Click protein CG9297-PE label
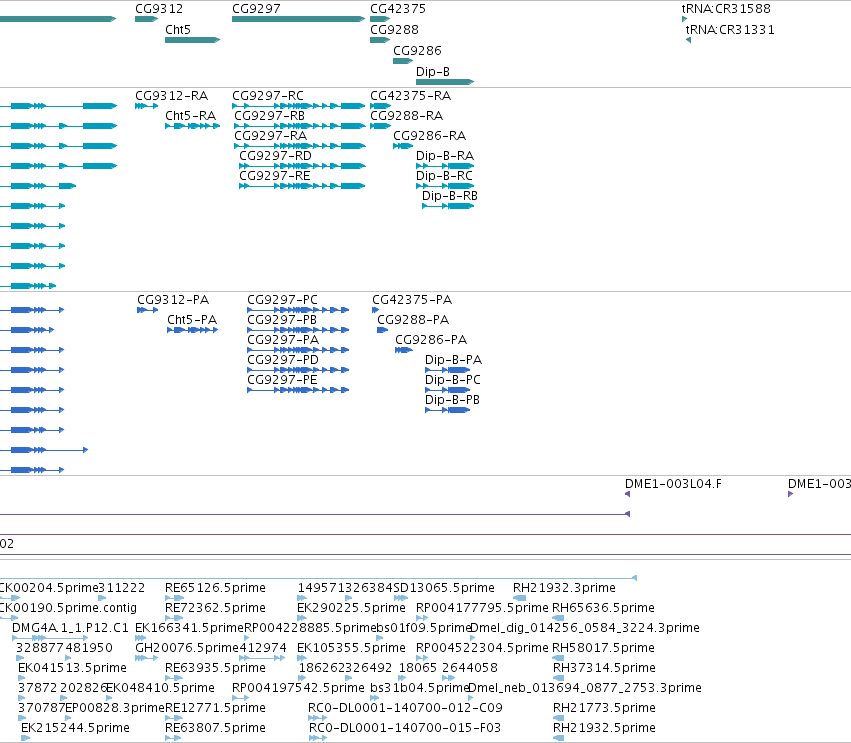 point(282,380)
